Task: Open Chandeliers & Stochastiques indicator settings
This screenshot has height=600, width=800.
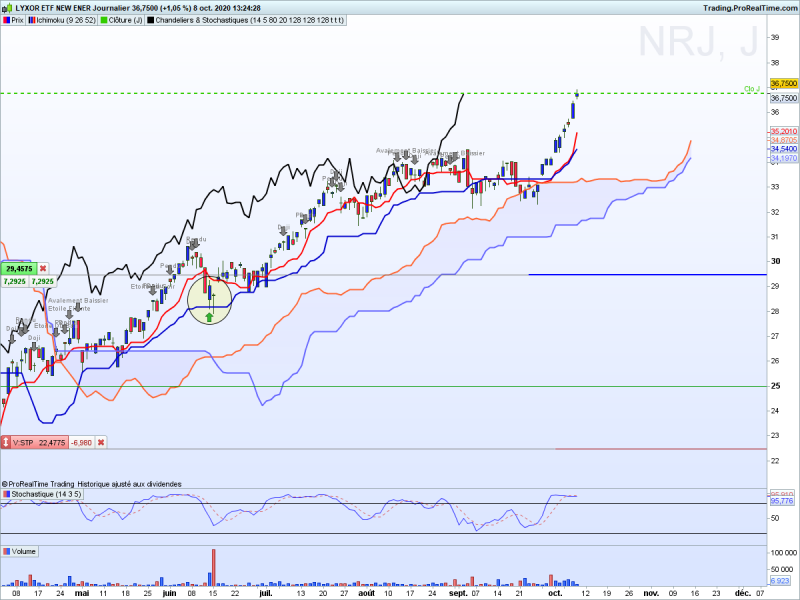Action: pos(246,20)
